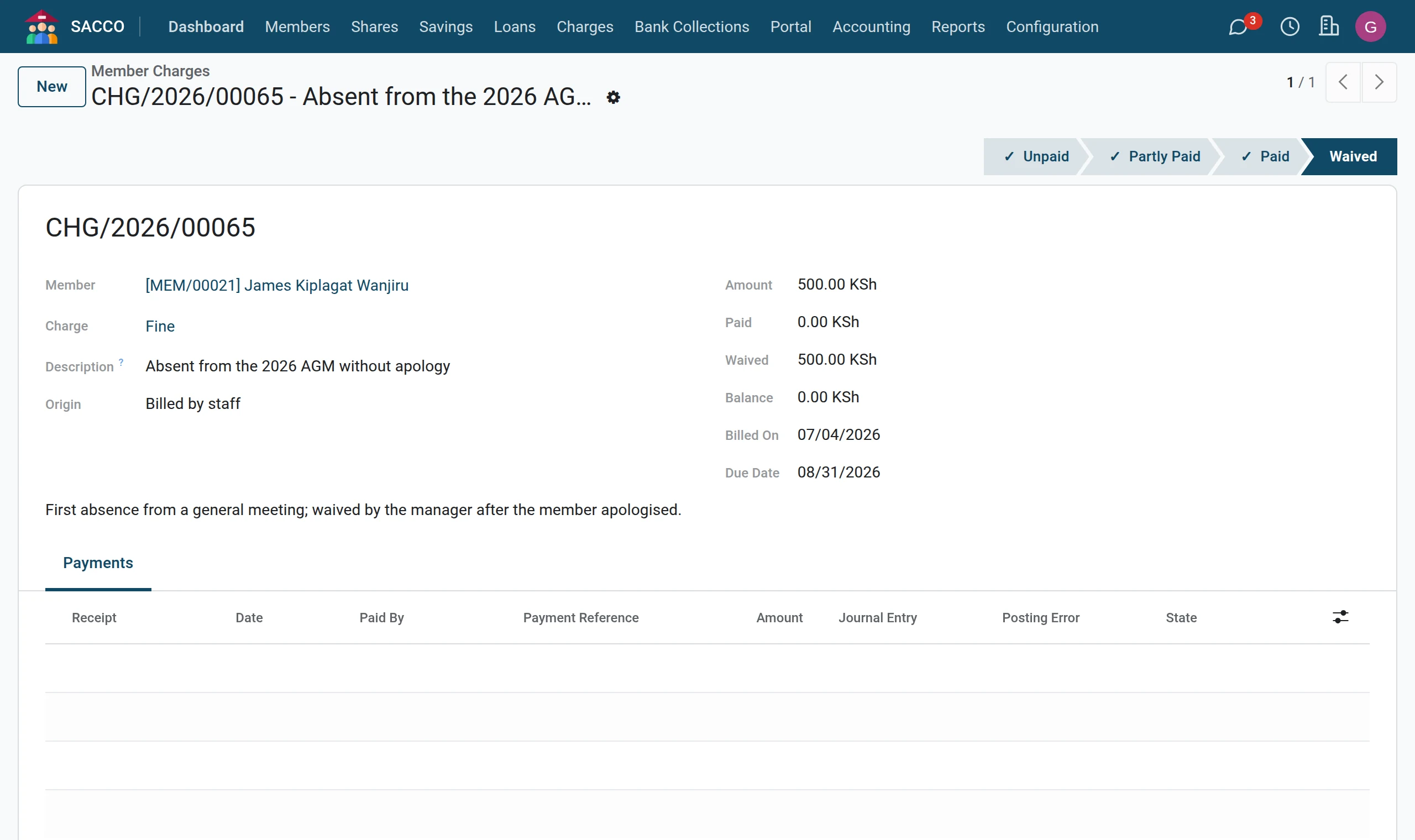Open the SACCO app home logo
This screenshot has height=840, width=1415.
pyautogui.click(x=42, y=27)
